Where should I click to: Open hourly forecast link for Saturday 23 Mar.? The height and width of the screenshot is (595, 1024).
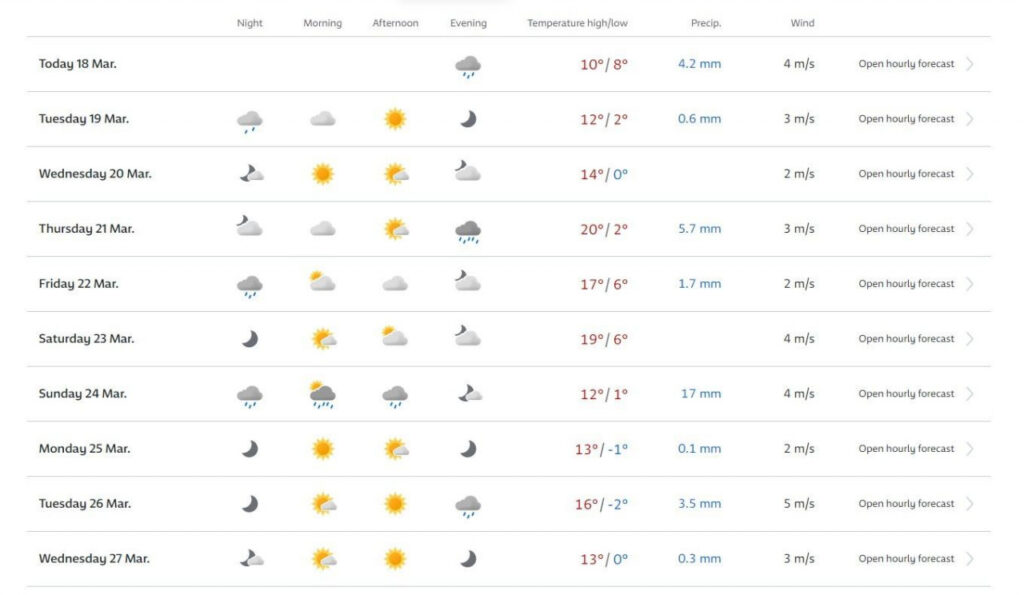click(906, 339)
